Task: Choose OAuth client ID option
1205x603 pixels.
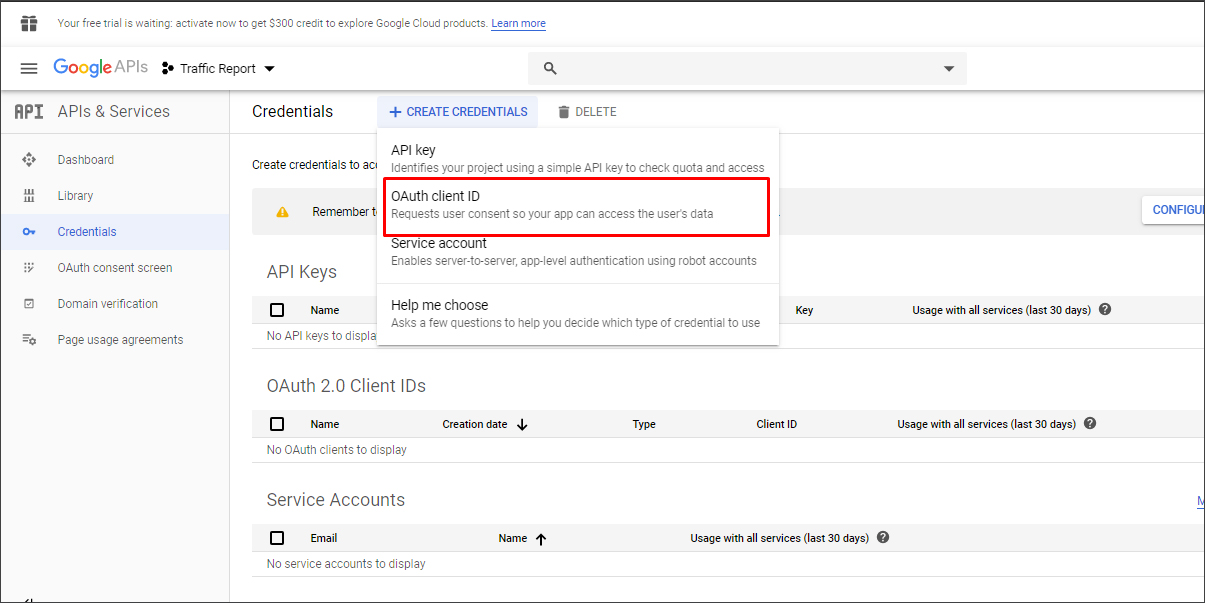Action: (x=578, y=205)
